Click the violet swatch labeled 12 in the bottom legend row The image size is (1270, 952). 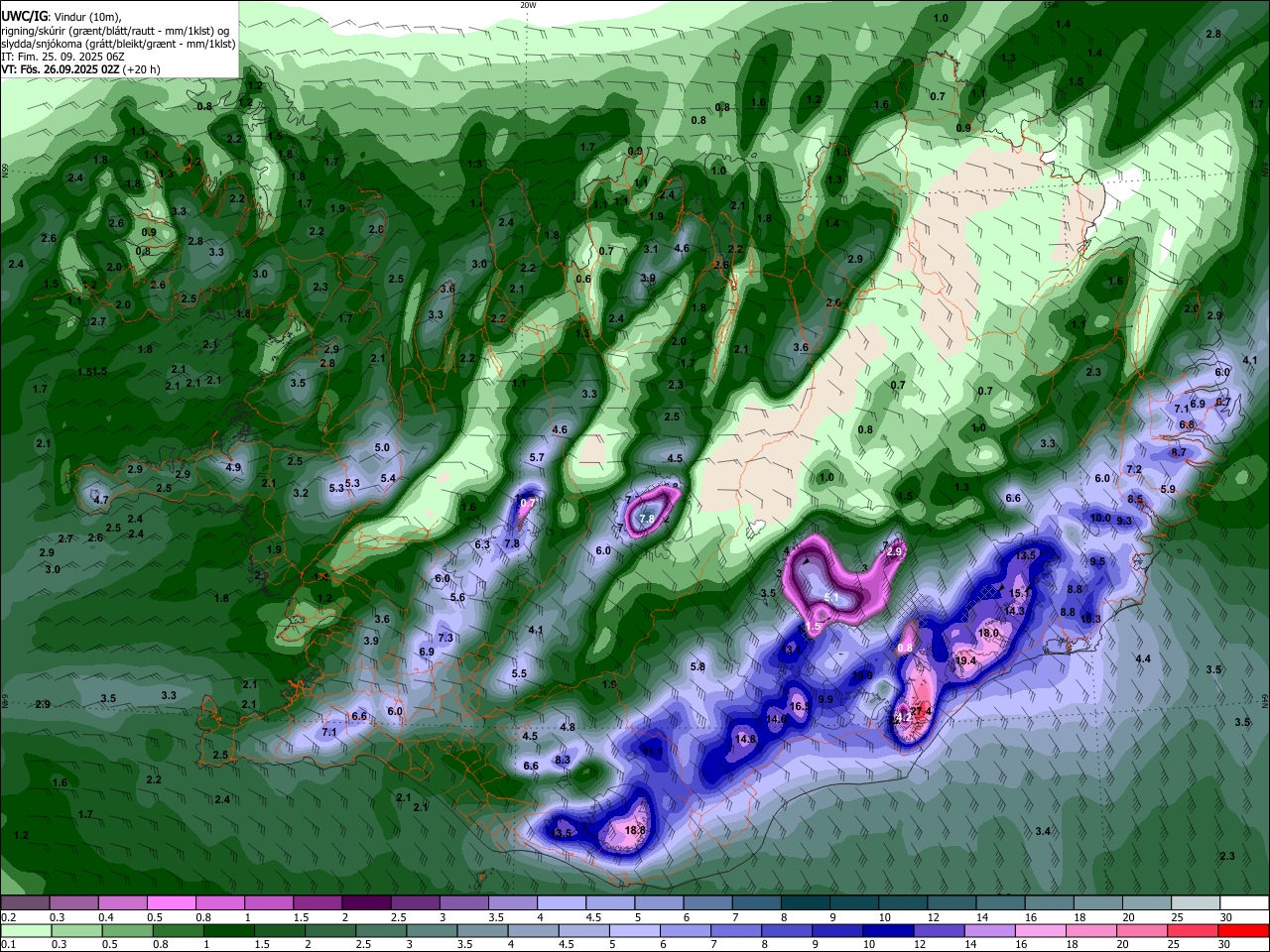click(938, 931)
